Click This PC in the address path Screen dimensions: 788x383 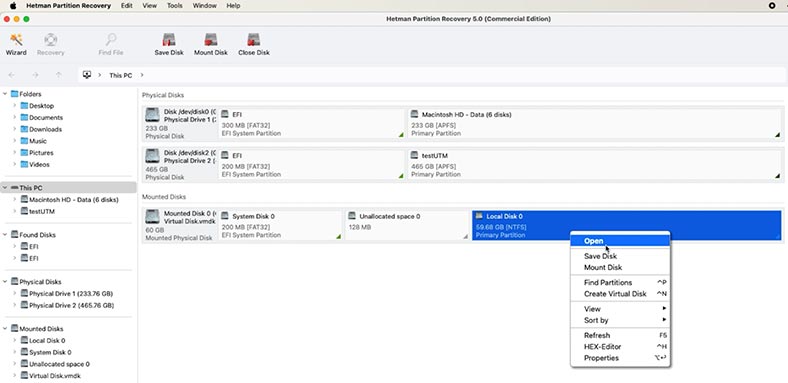coord(121,75)
